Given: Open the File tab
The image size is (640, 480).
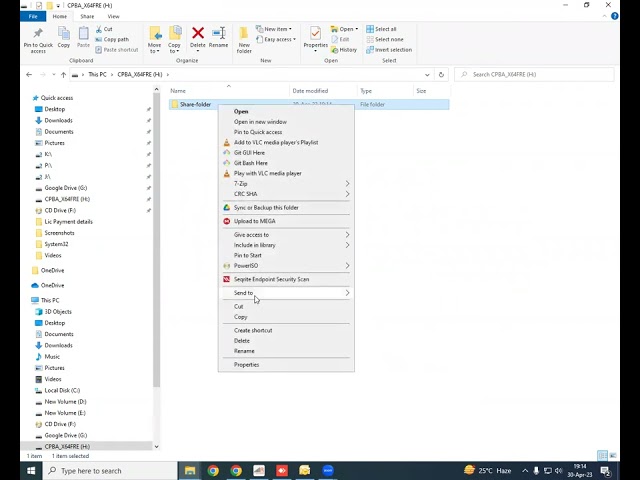Looking at the screenshot, I should tap(33, 16).
